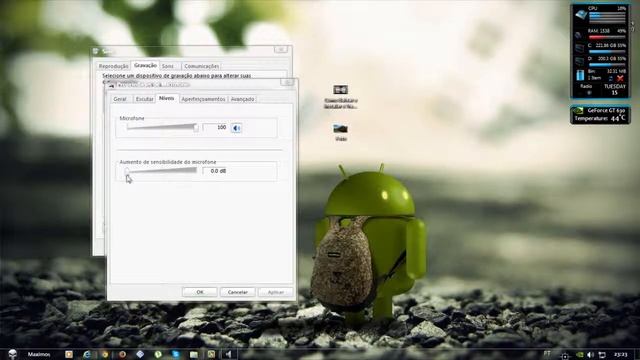Click the TUESDAY 15 date in gadget
The image size is (640, 360).
tap(614, 89)
